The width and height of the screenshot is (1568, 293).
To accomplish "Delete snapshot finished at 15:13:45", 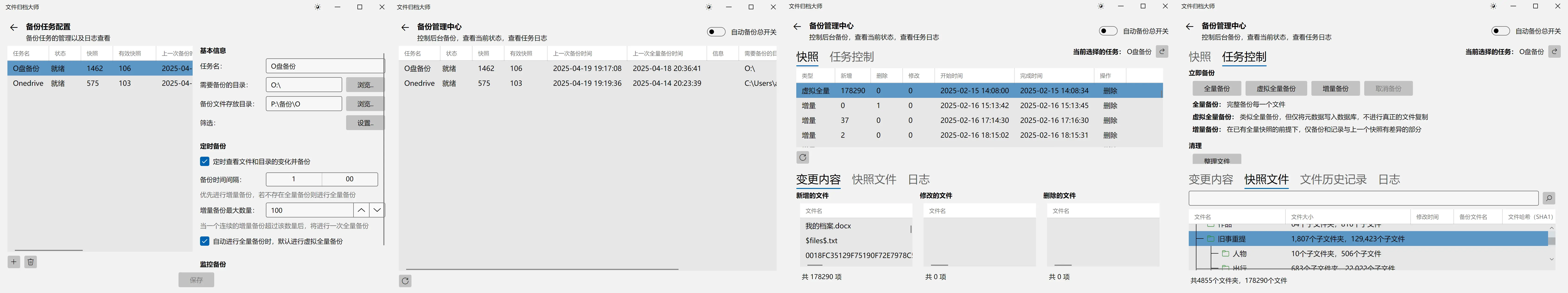I will (x=1110, y=105).
